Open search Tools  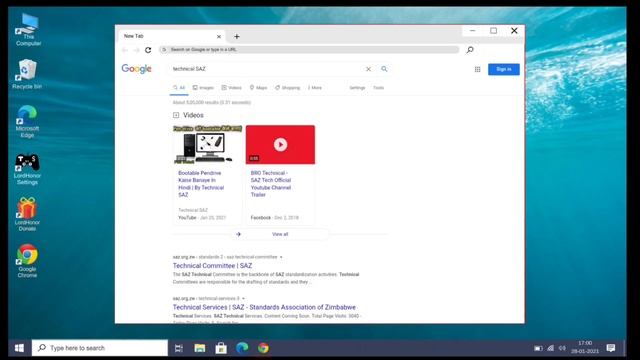378,88
